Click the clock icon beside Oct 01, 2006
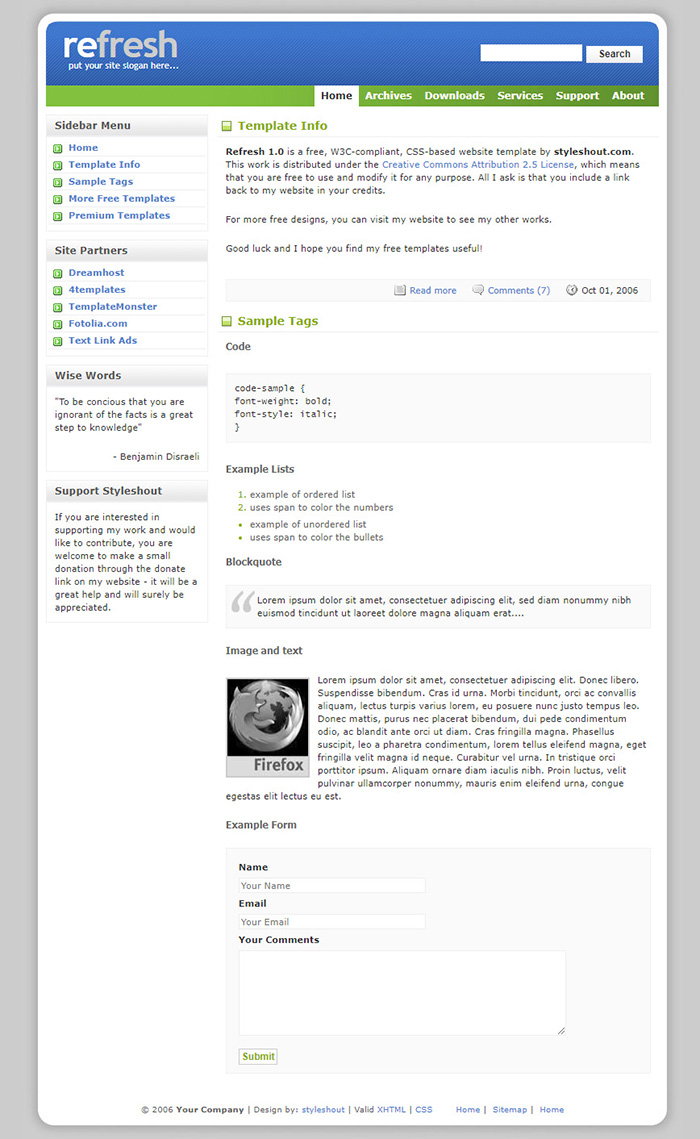 pos(571,291)
